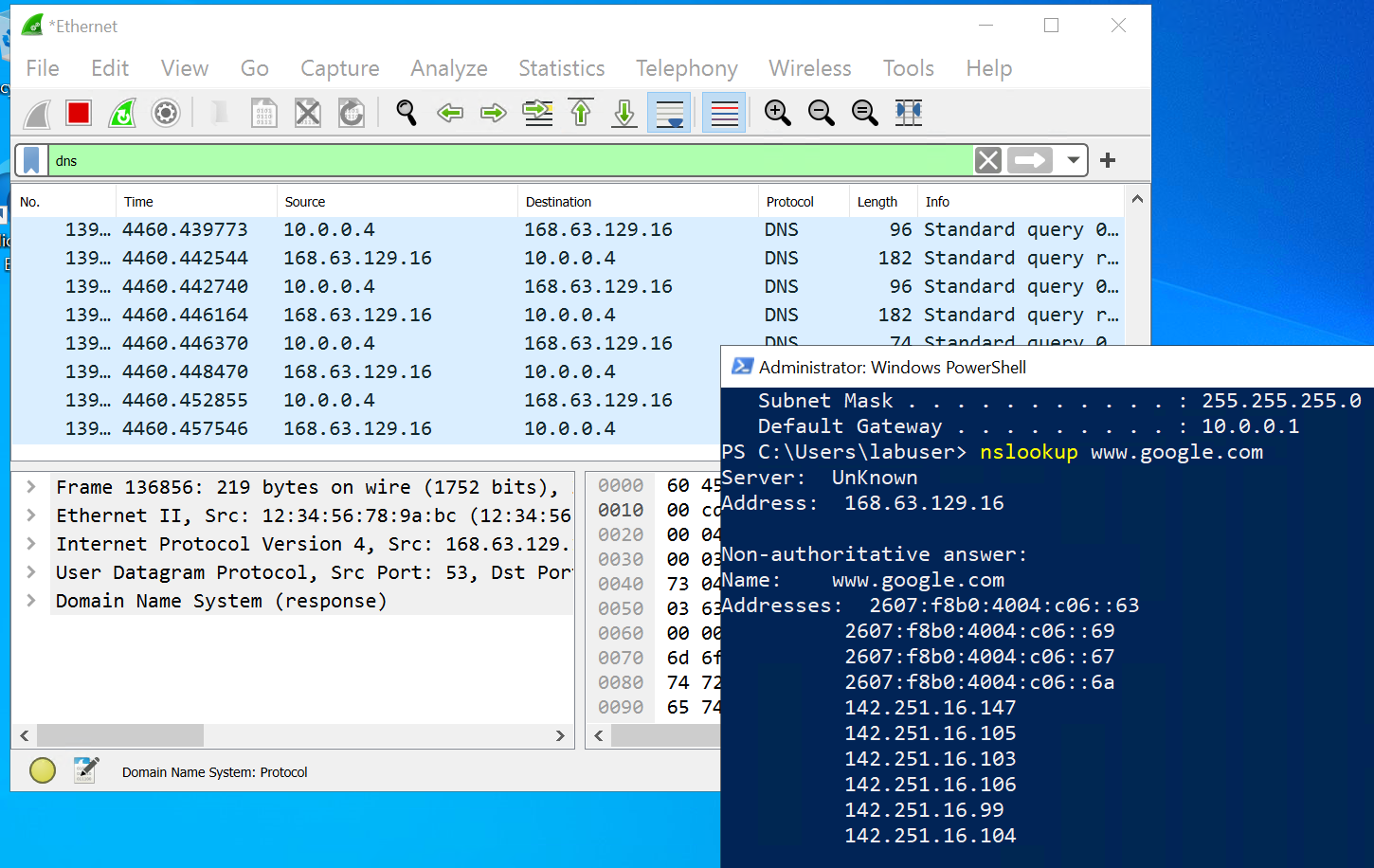Stop the running packet capture
This screenshot has width=1374, height=868.
pyautogui.click(x=78, y=112)
